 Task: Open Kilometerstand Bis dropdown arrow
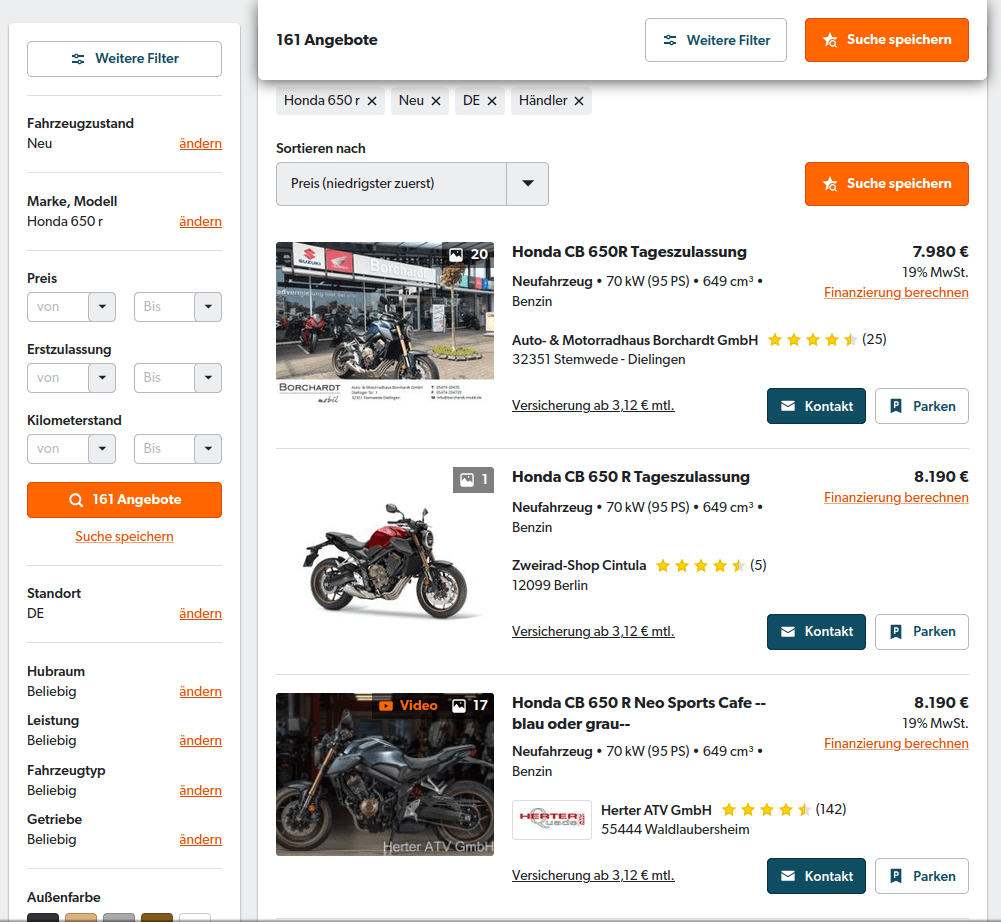[208, 449]
